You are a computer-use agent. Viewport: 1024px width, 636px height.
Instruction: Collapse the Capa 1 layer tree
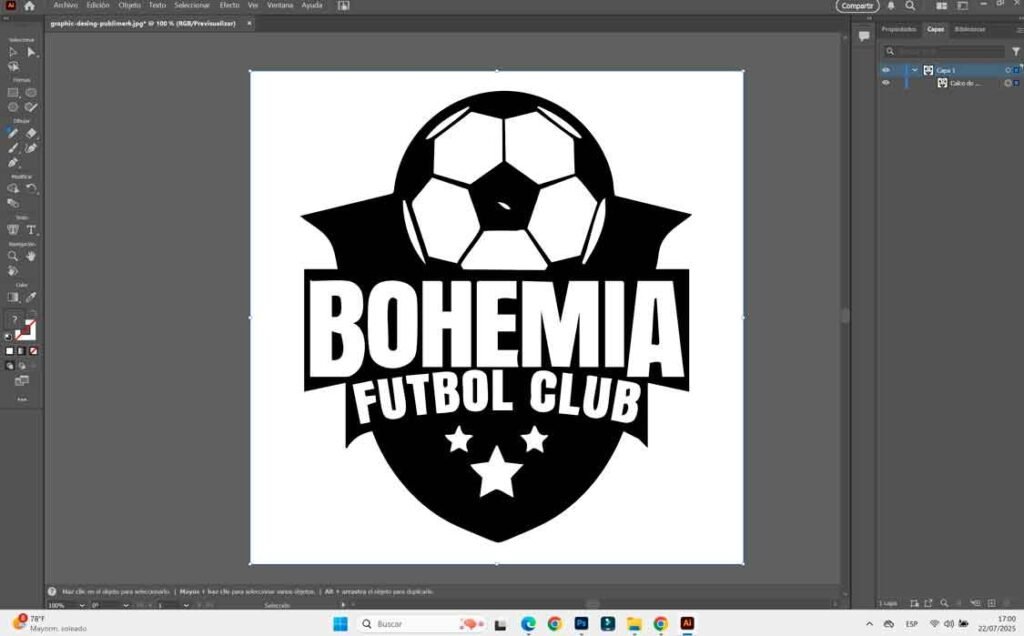click(x=914, y=70)
